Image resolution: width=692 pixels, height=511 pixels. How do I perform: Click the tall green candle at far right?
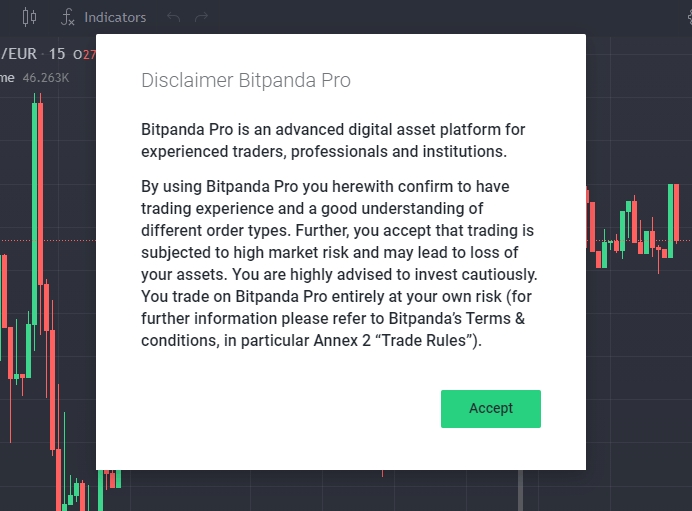(670, 221)
